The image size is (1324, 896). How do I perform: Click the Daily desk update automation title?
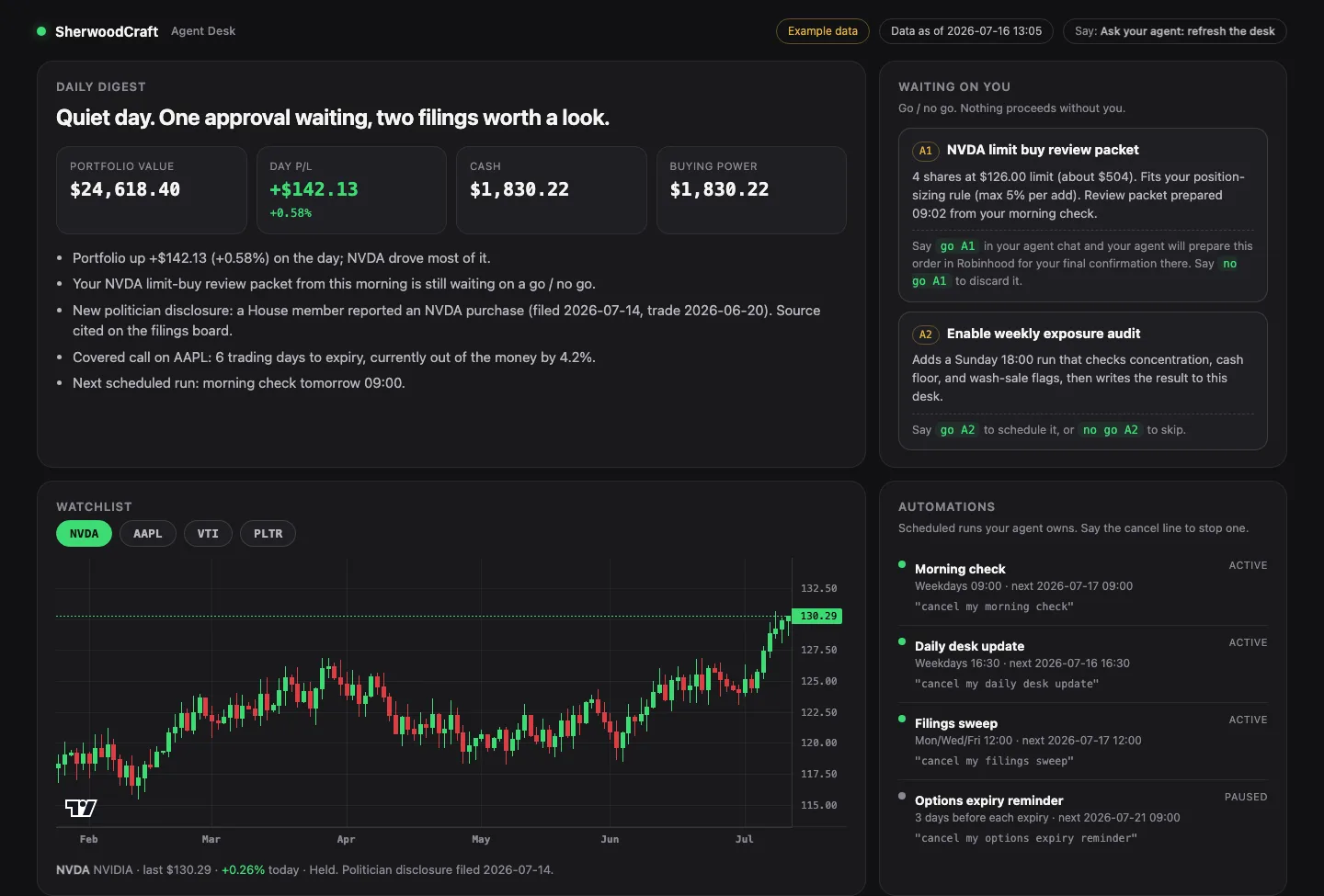click(969, 646)
